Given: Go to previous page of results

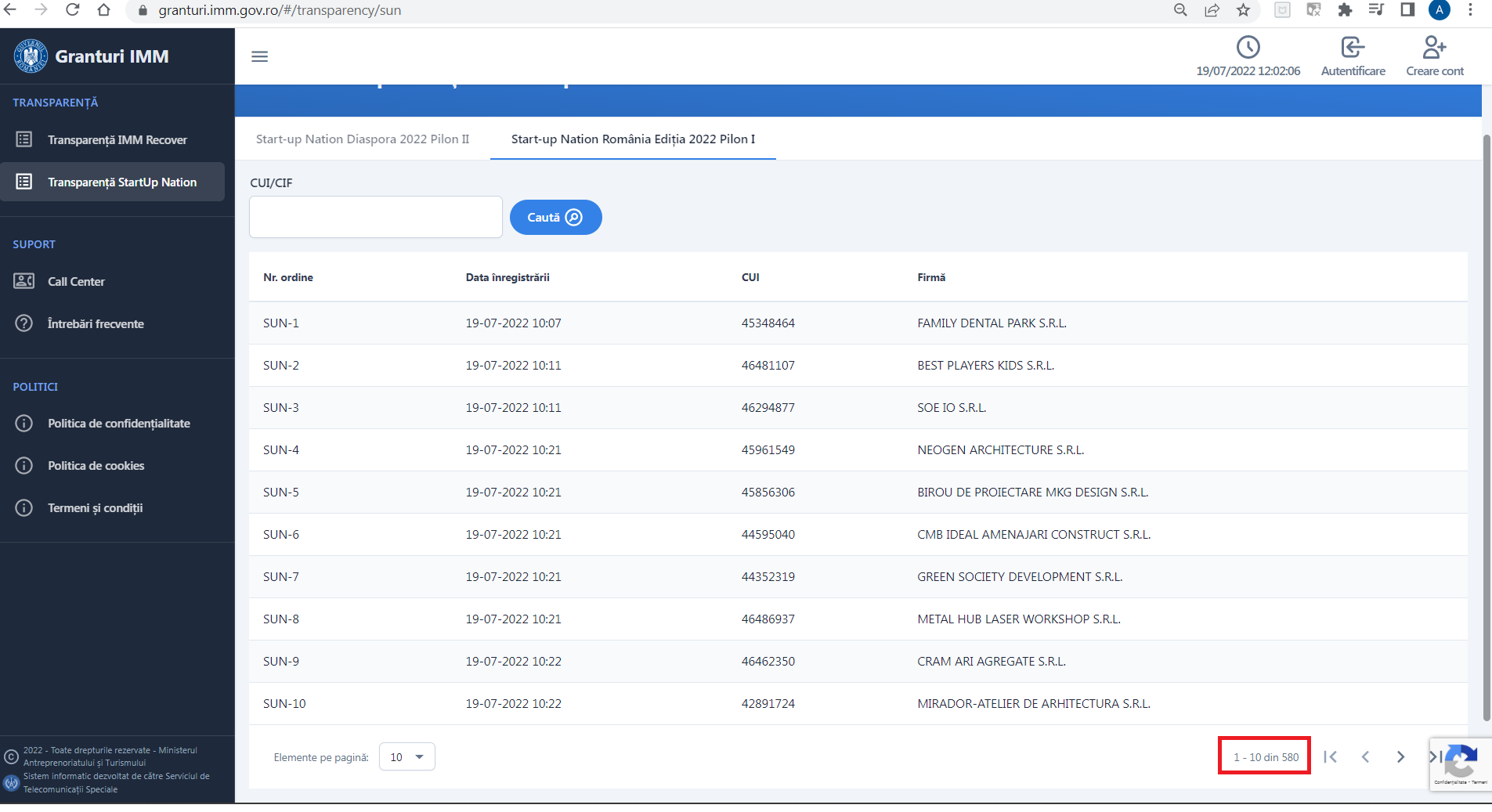Looking at the screenshot, I should [1365, 756].
